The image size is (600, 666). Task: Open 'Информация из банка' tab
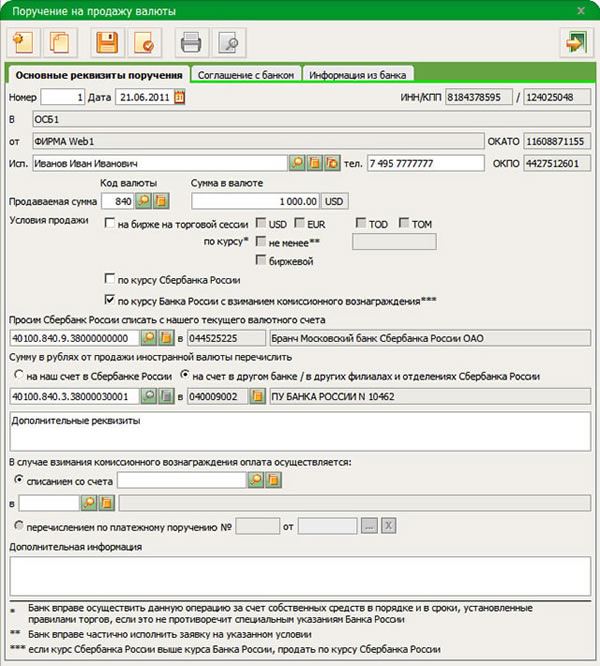pos(358,75)
